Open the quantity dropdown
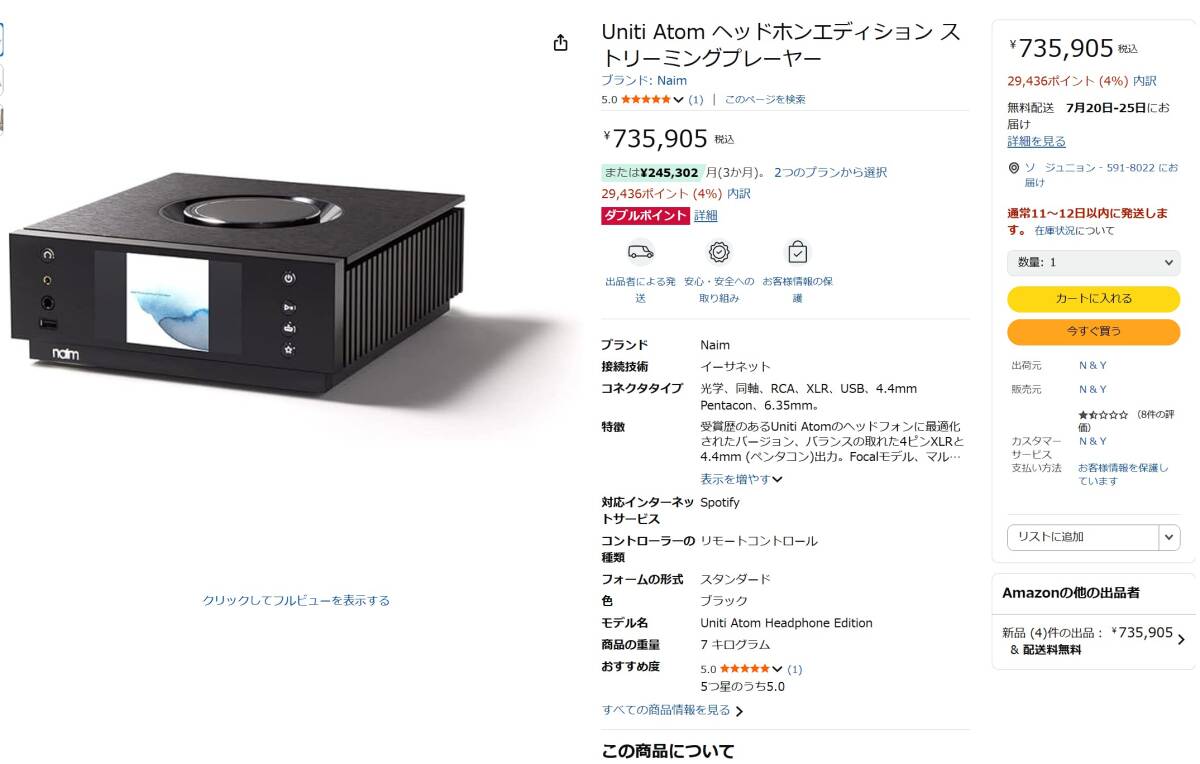 pos(1093,262)
